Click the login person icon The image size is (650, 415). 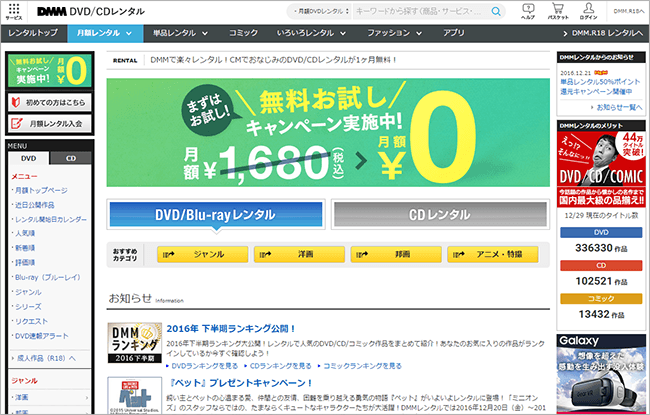click(589, 12)
